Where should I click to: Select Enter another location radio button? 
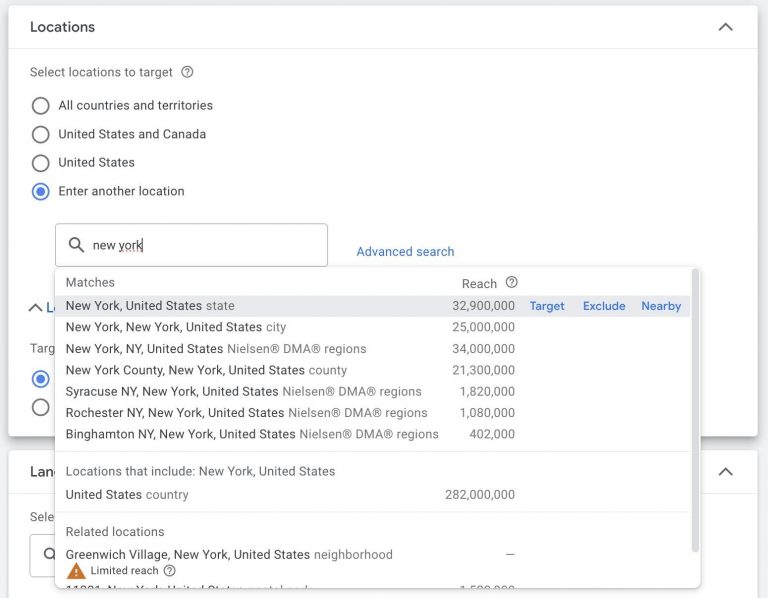click(x=41, y=191)
